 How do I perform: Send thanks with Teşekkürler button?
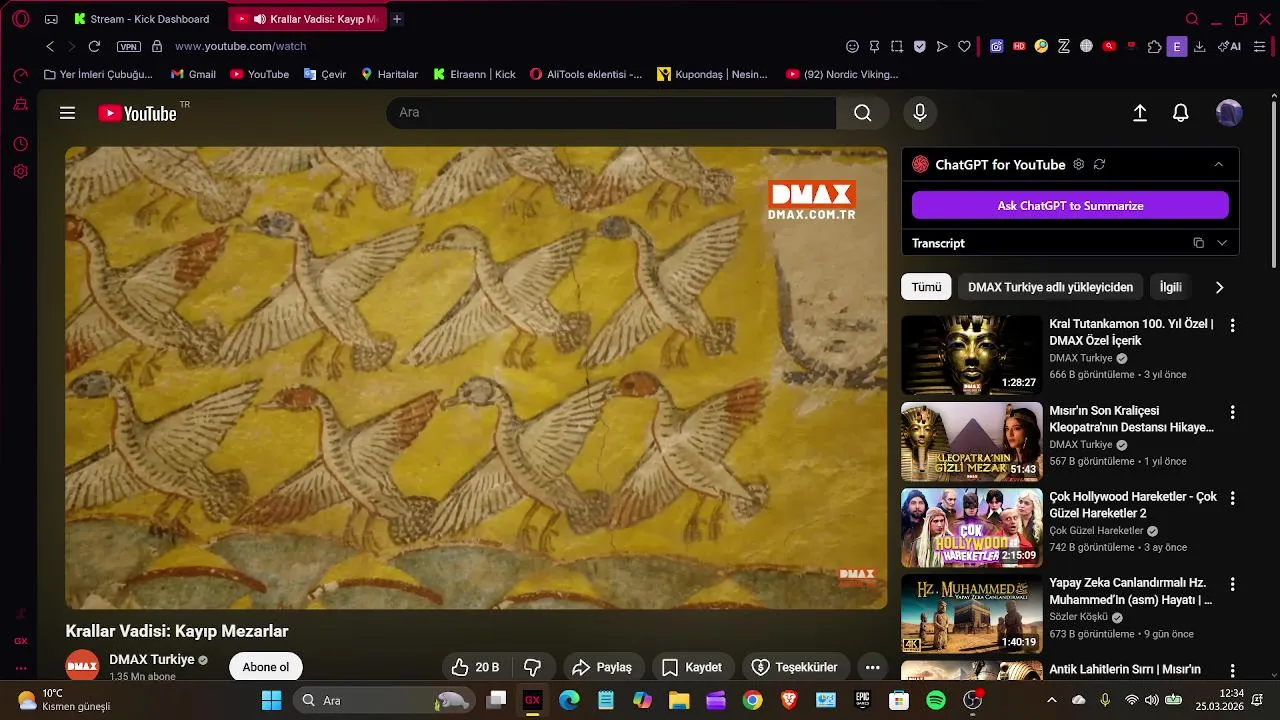[x=795, y=667]
